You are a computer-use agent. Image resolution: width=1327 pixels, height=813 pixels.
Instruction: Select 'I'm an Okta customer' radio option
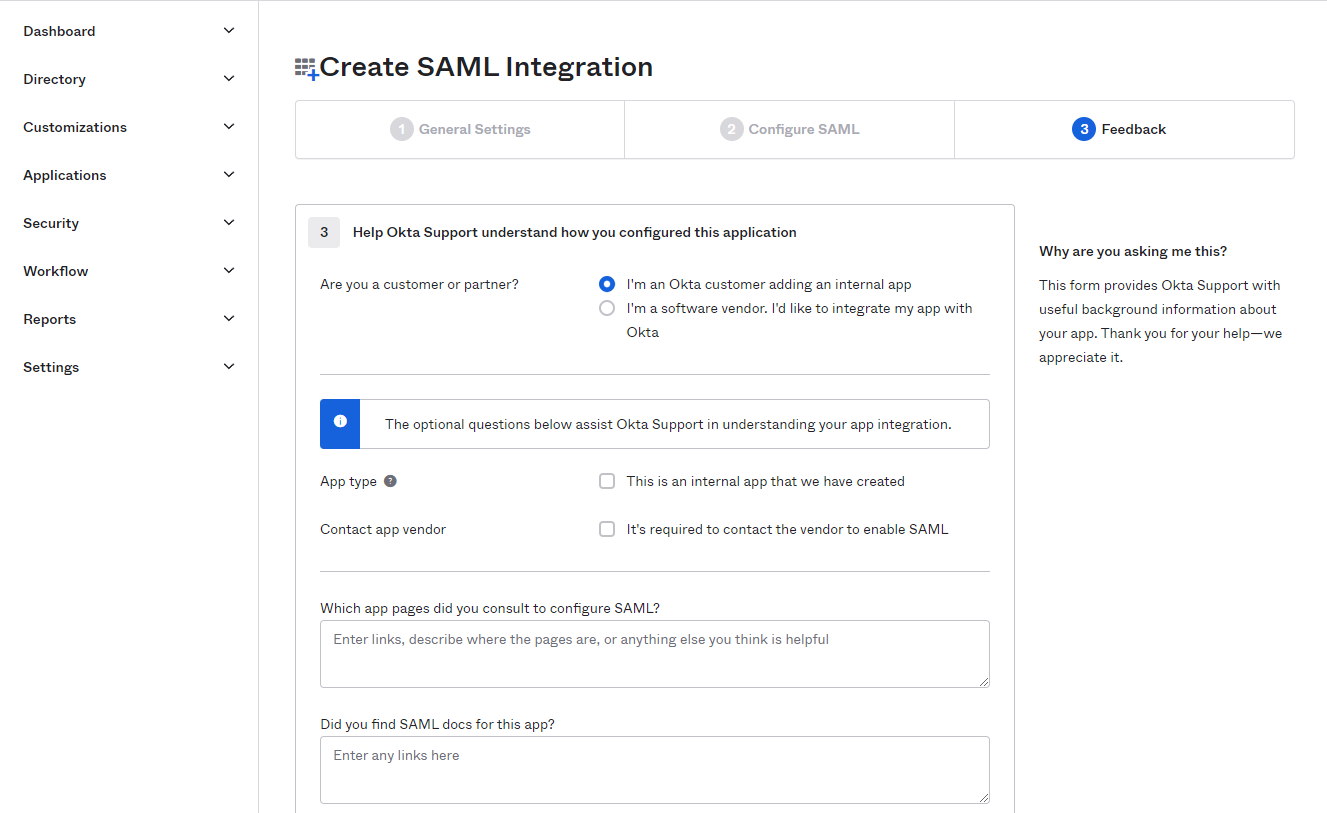pyautogui.click(x=607, y=284)
